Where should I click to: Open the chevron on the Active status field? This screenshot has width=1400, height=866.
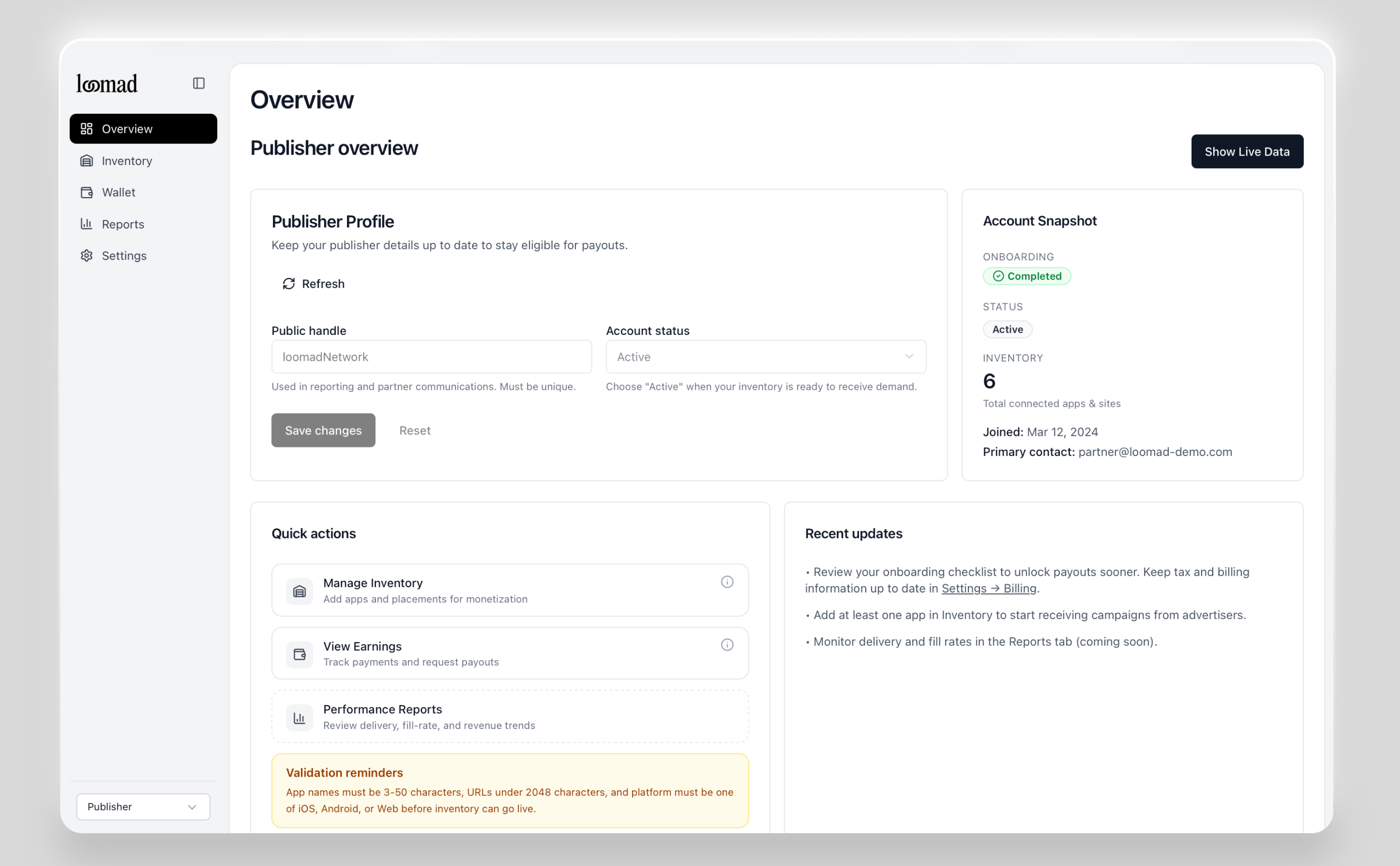tap(909, 356)
